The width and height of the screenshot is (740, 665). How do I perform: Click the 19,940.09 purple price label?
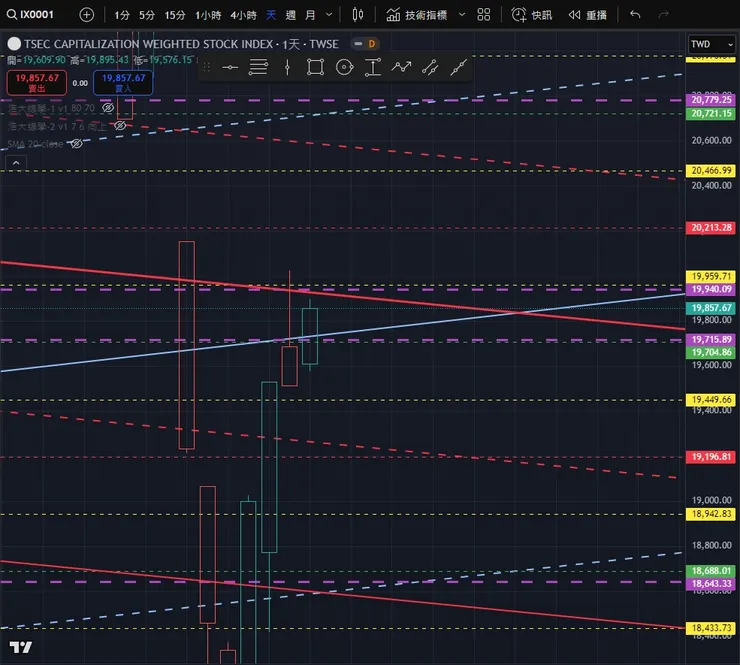(711, 289)
